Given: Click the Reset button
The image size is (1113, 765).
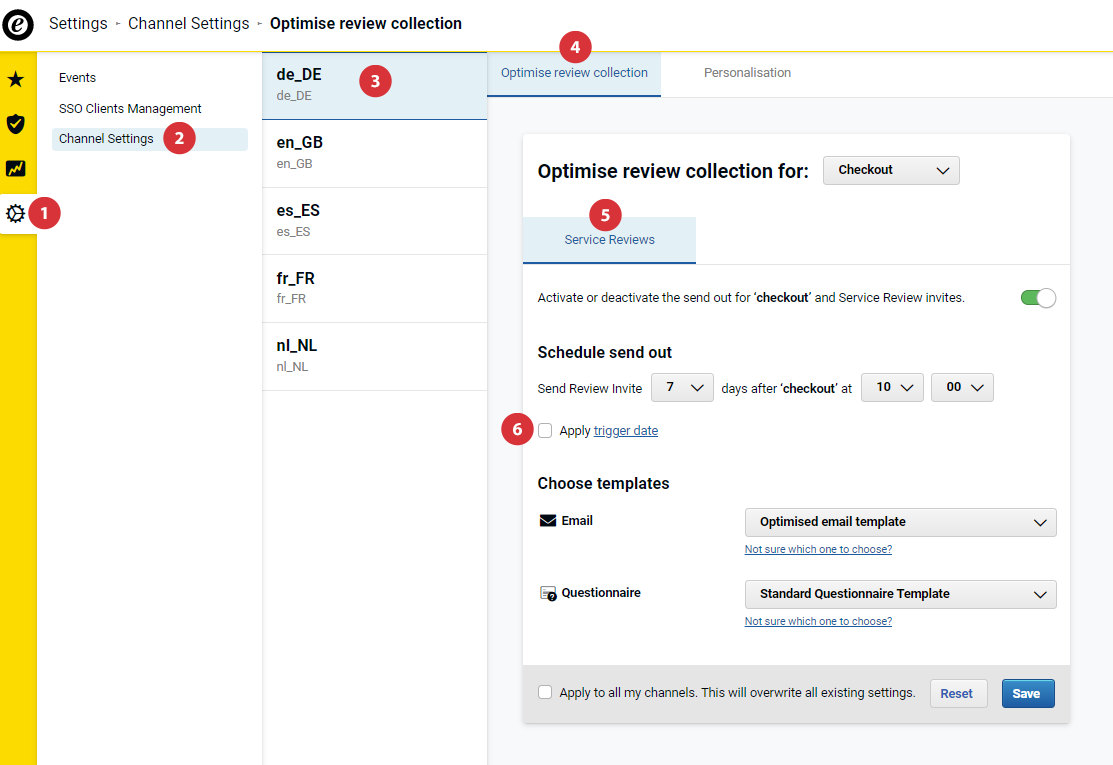Looking at the screenshot, I should [958, 693].
